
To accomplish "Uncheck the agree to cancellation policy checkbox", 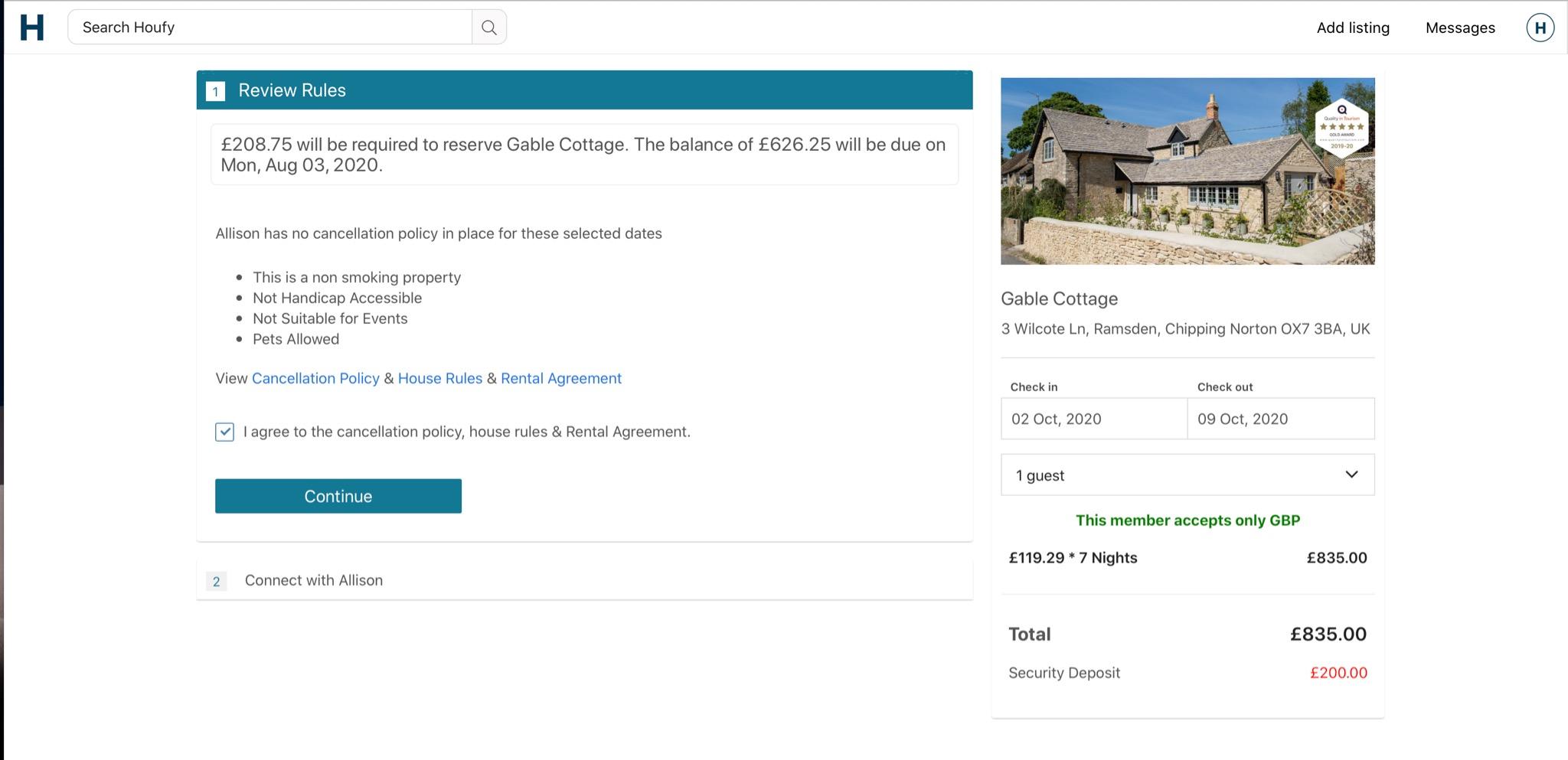I will click(x=224, y=432).
